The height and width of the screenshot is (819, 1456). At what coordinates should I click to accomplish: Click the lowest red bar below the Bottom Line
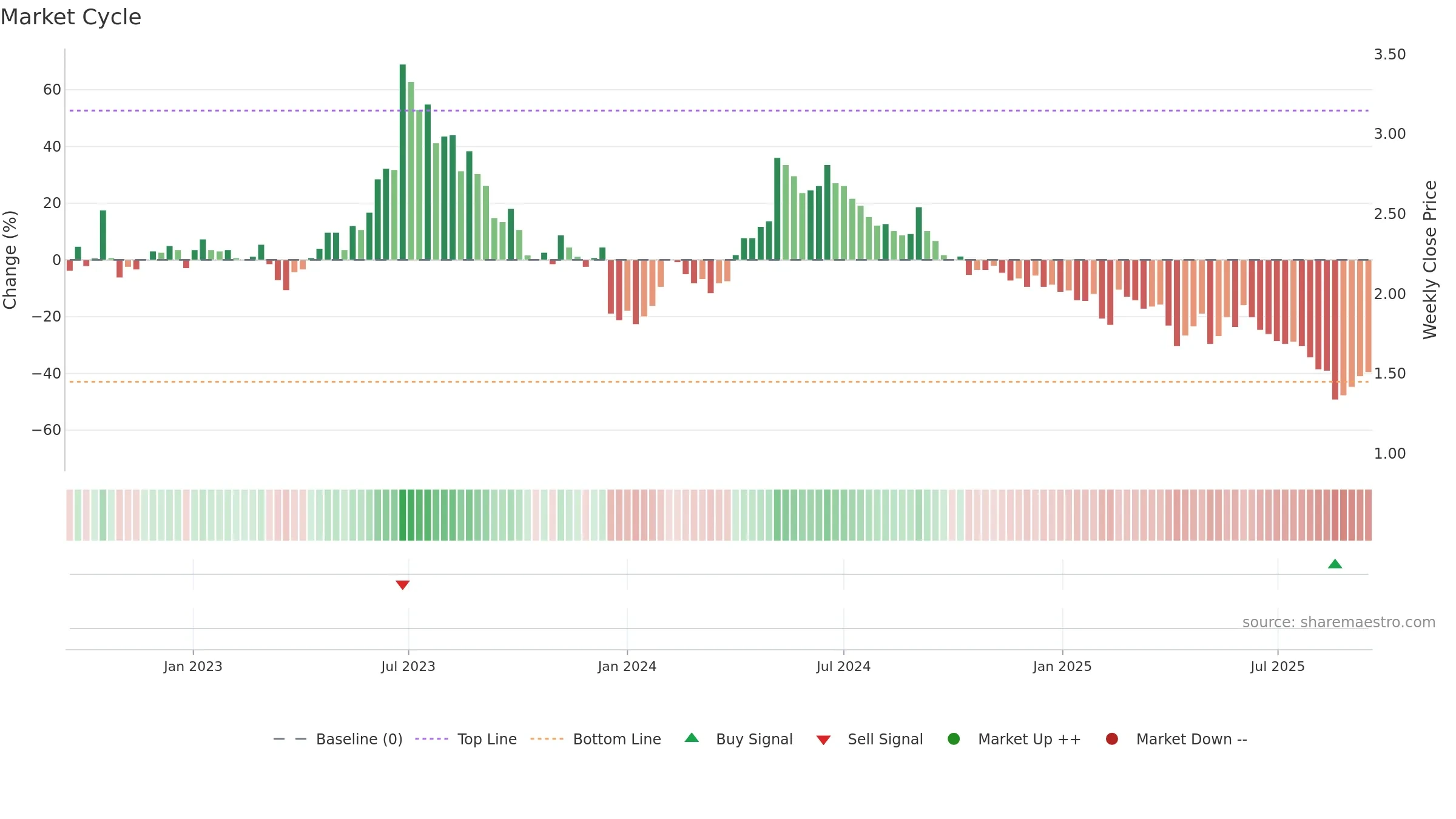tap(1335, 329)
